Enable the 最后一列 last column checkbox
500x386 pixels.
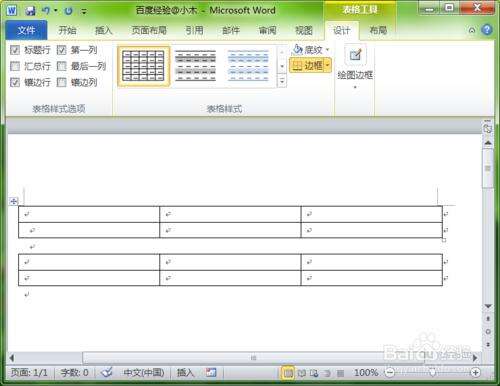61,66
